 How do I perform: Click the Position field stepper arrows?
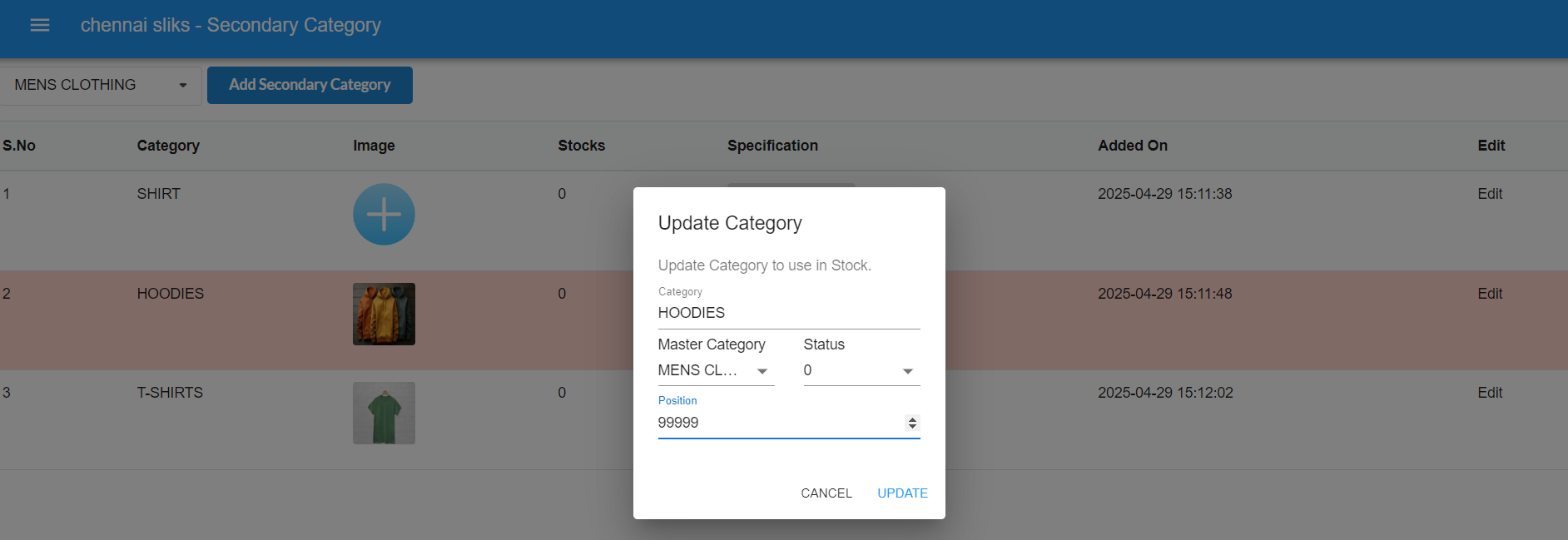(912, 423)
